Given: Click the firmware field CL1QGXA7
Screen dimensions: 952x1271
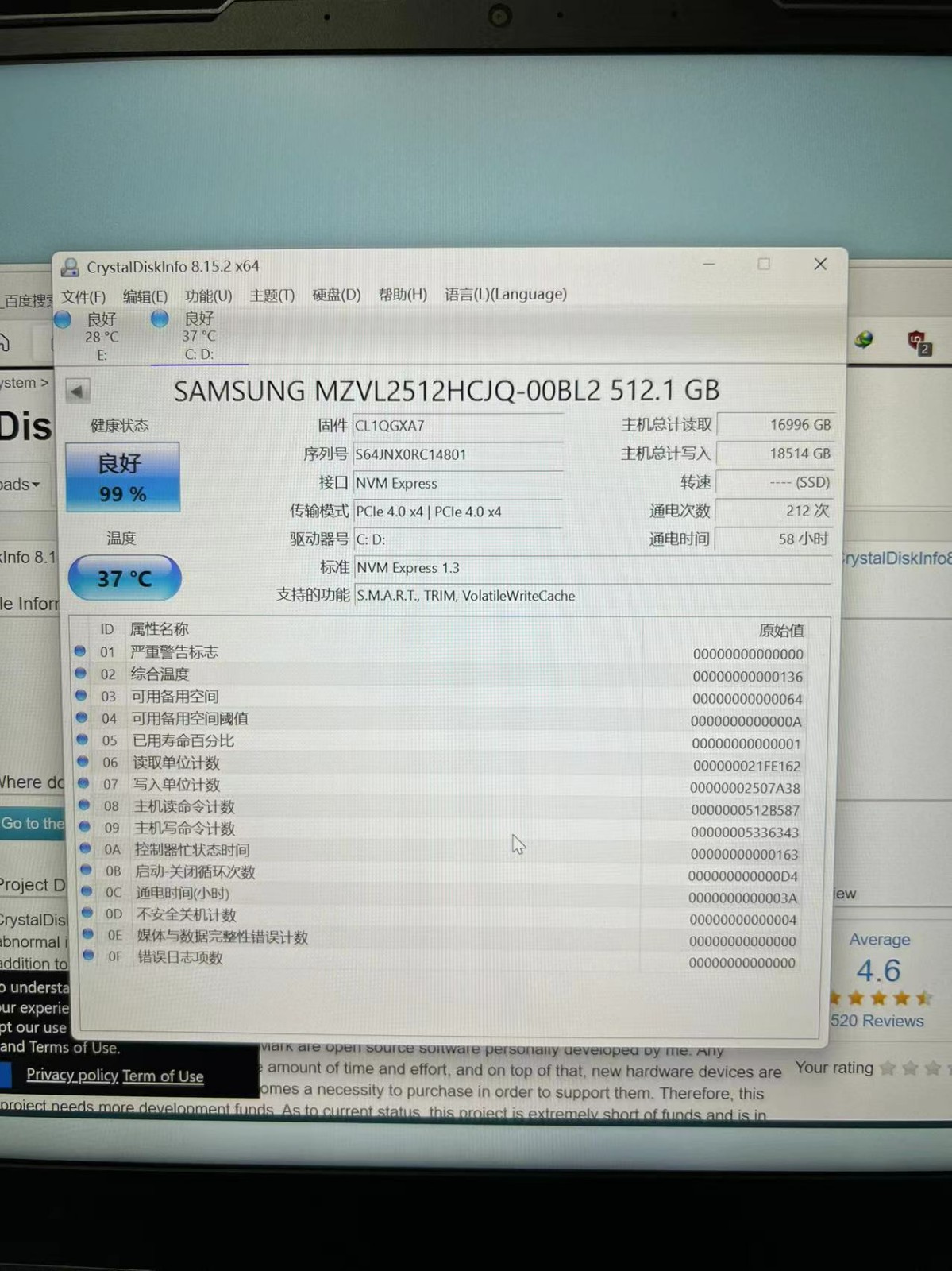Looking at the screenshot, I should [458, 426].
